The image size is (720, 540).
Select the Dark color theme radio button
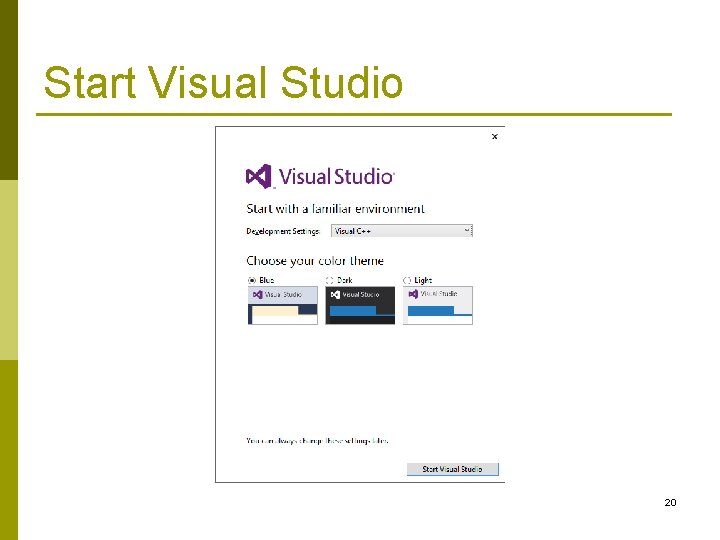329,280
